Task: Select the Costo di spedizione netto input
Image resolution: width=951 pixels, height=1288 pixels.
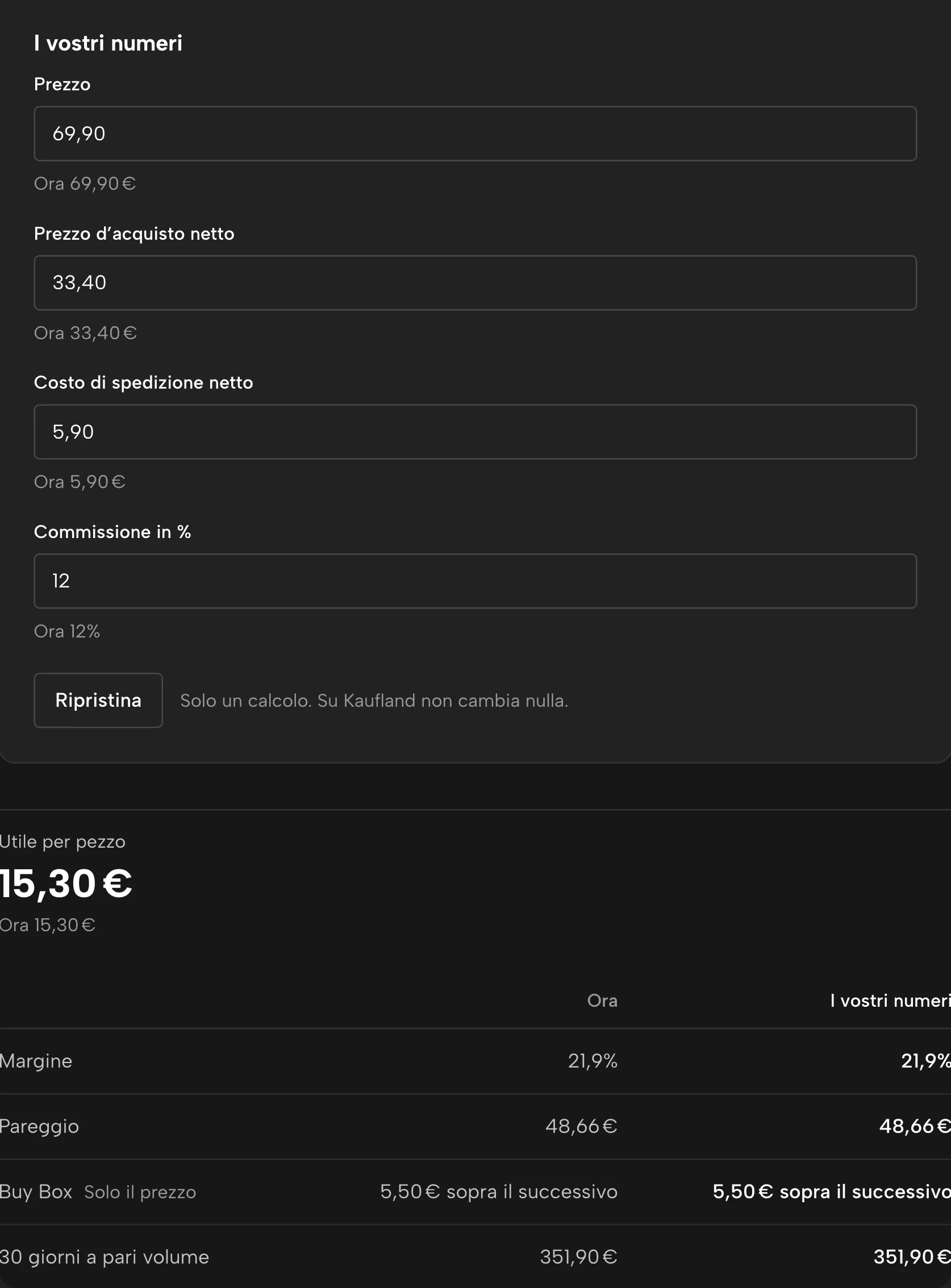Action: click(475, 432)
